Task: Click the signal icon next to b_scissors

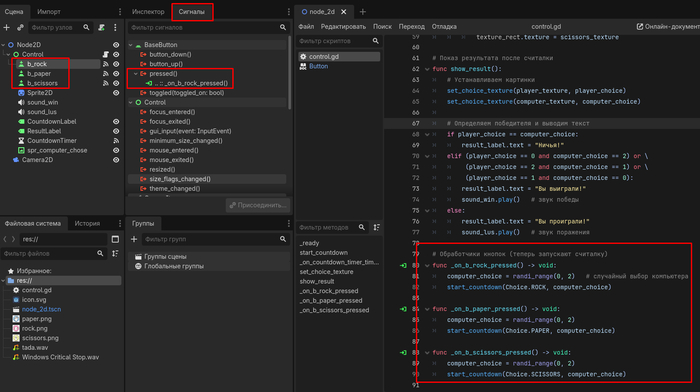Action: click(106, 83)
